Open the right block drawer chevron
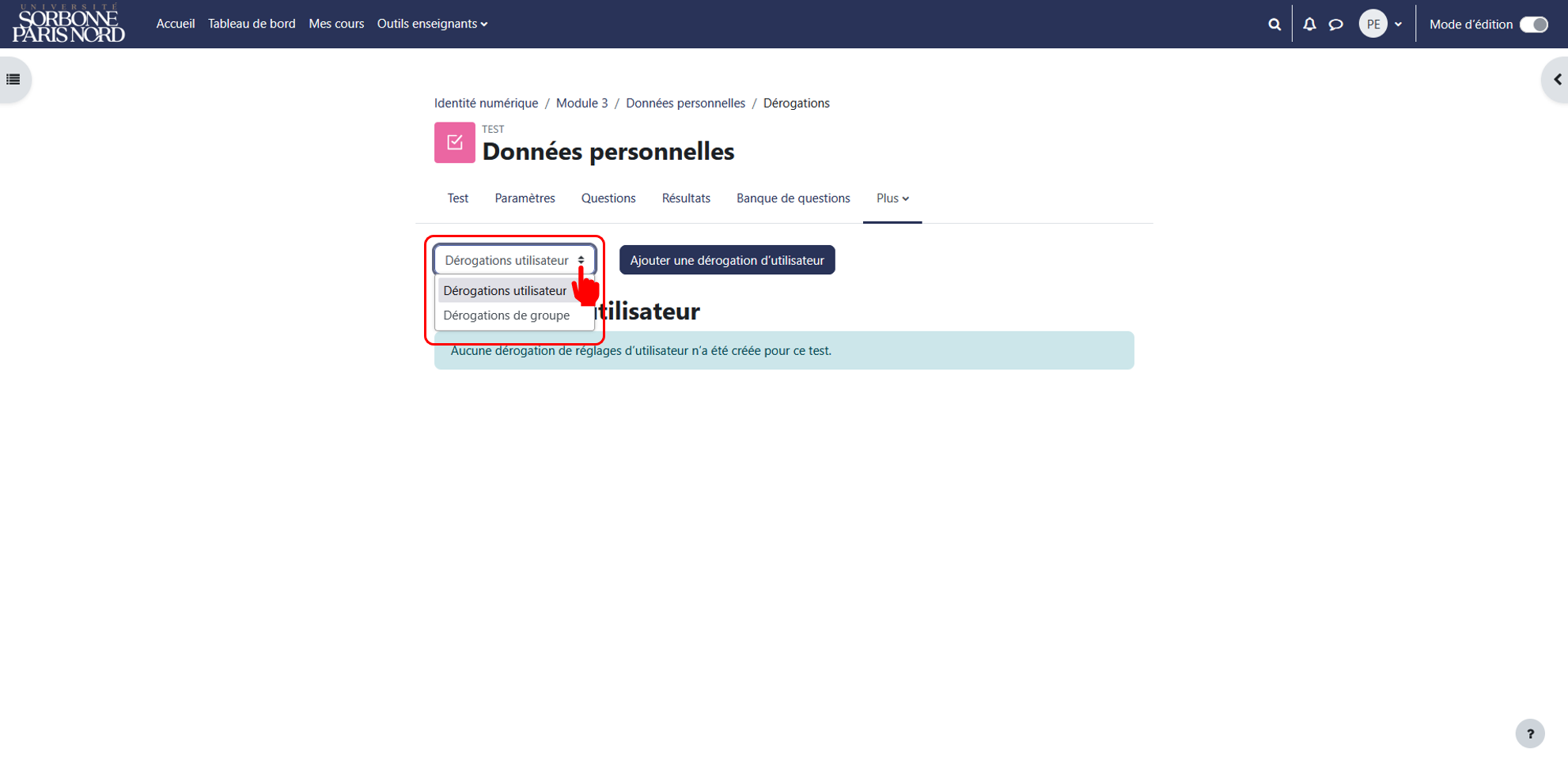 coord(1557,79)
